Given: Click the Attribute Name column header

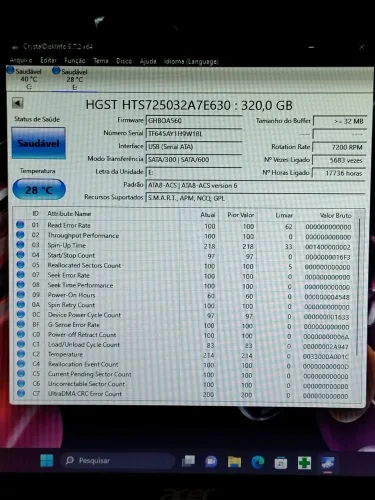Looking at the screenshot, I should (69, 214).
